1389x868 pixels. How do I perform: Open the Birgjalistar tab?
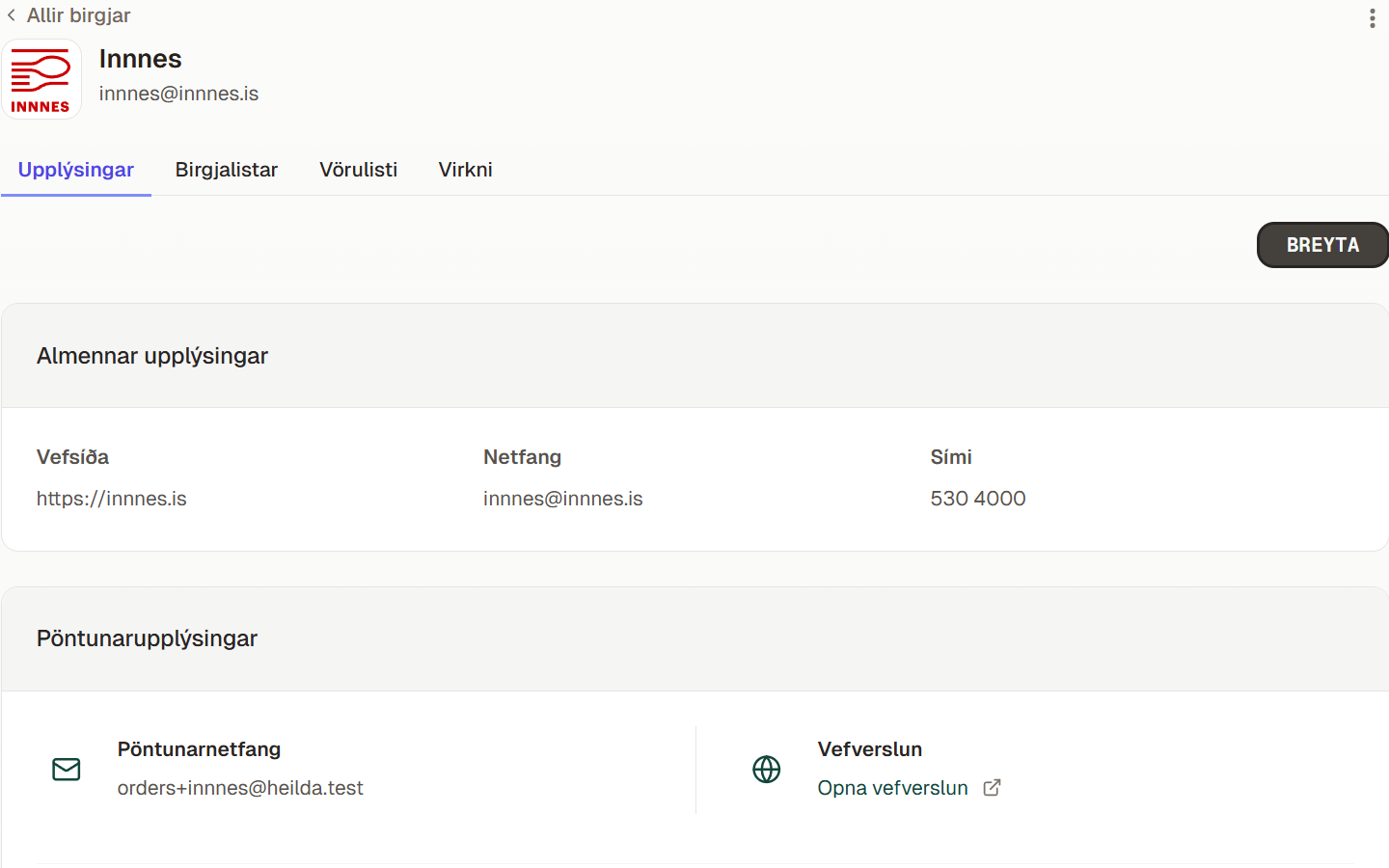click(227, 170)
